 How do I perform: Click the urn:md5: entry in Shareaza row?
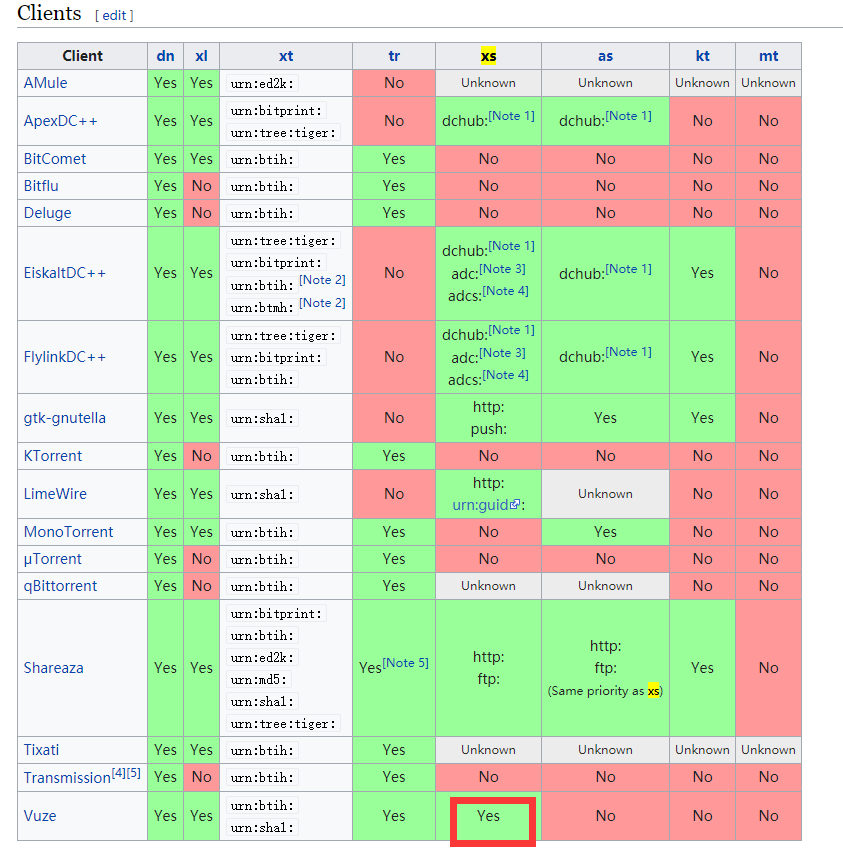[x=259, y=680]
